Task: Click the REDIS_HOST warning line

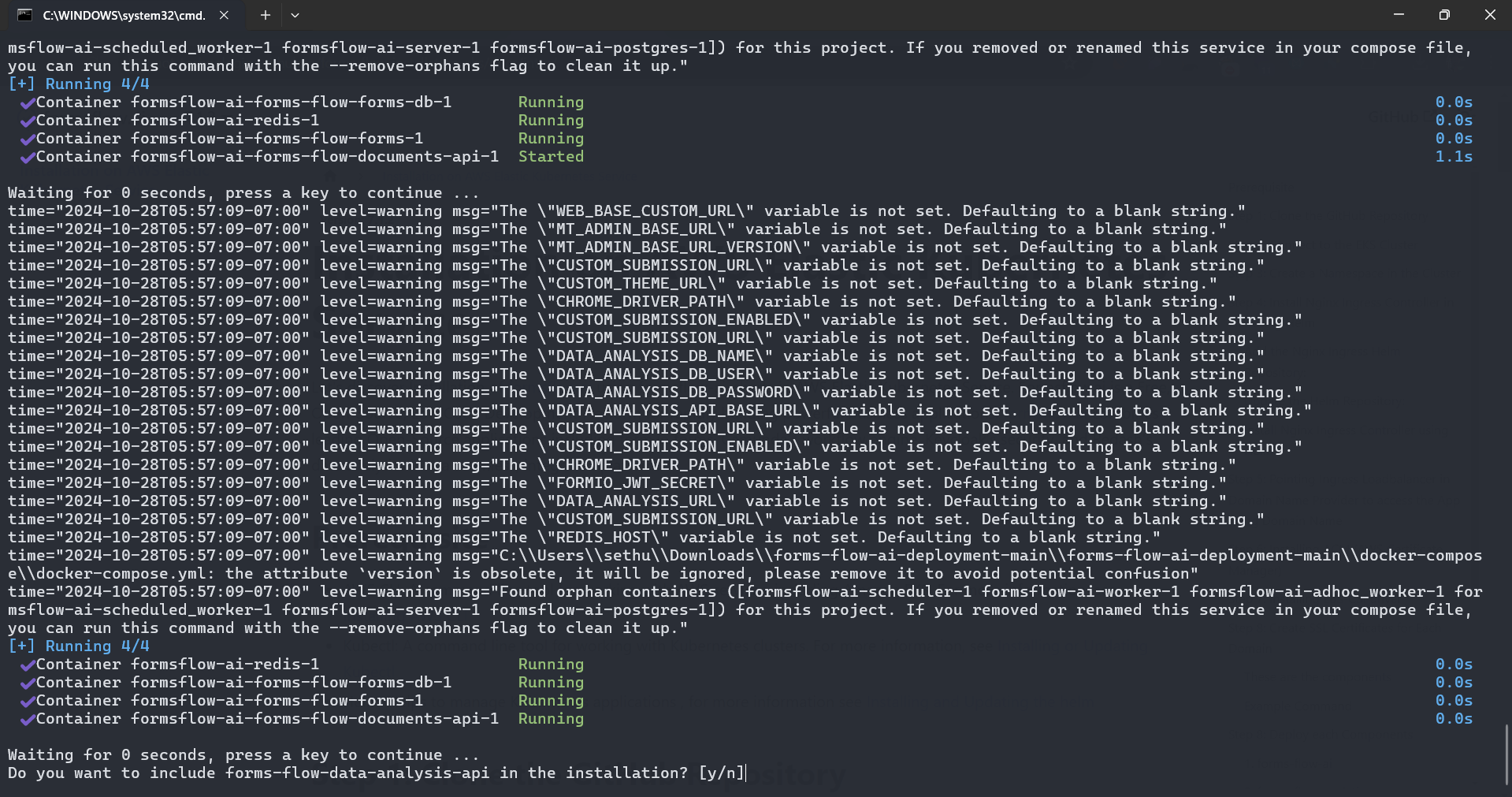Action: (583, 537)
